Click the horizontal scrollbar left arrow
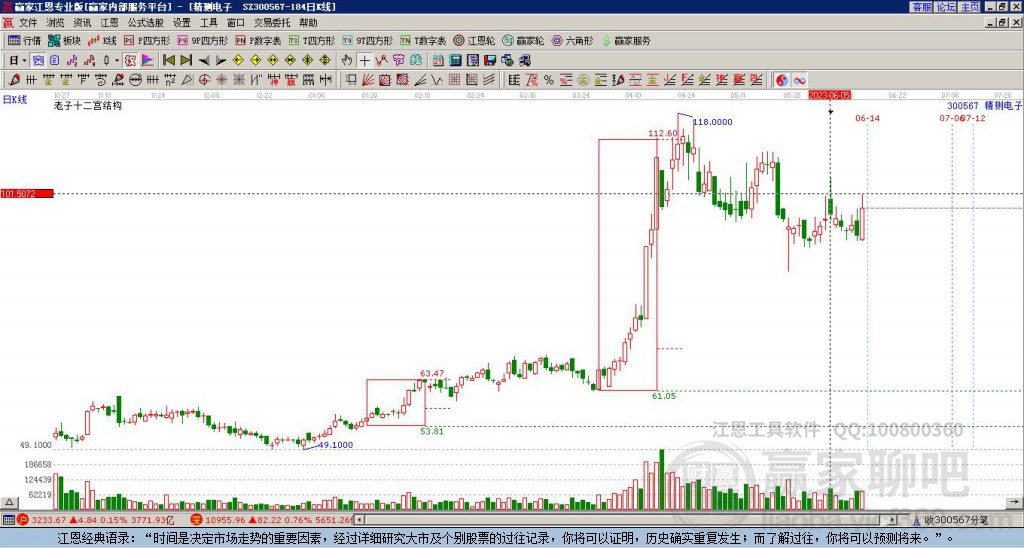Image resolution: width=1024 pixels, height=548 pixels. click(359, 520)
